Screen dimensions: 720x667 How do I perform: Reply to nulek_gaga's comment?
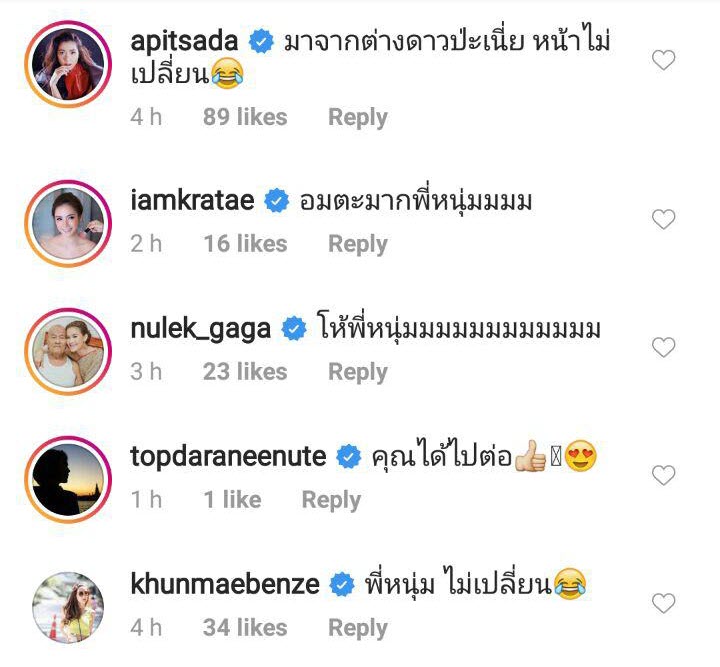coord(357,372)
